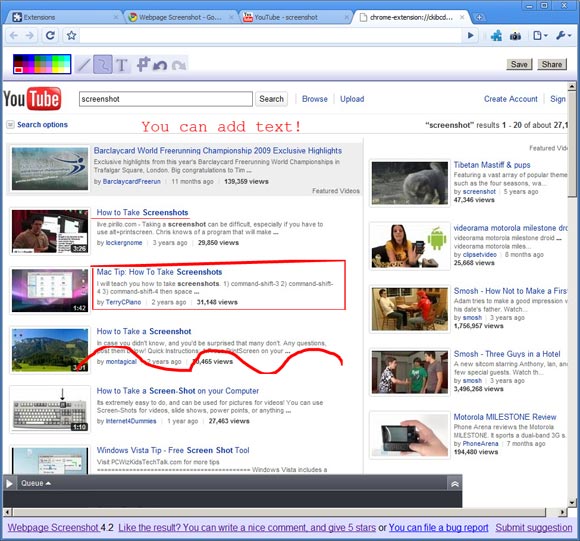Close the YouTube - screenshot tab
The width and height of the screenshot is (580, 541).
point(347,17)
